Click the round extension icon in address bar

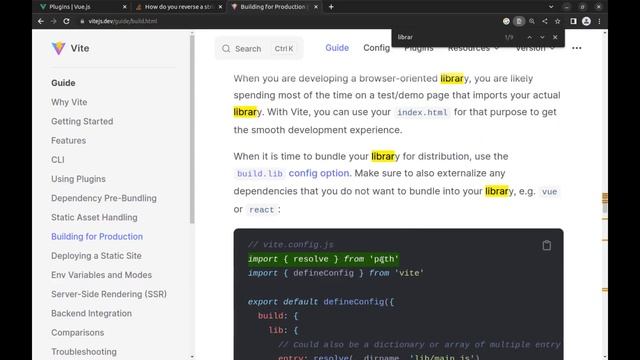pyautogui.click(x=506, y=21)
